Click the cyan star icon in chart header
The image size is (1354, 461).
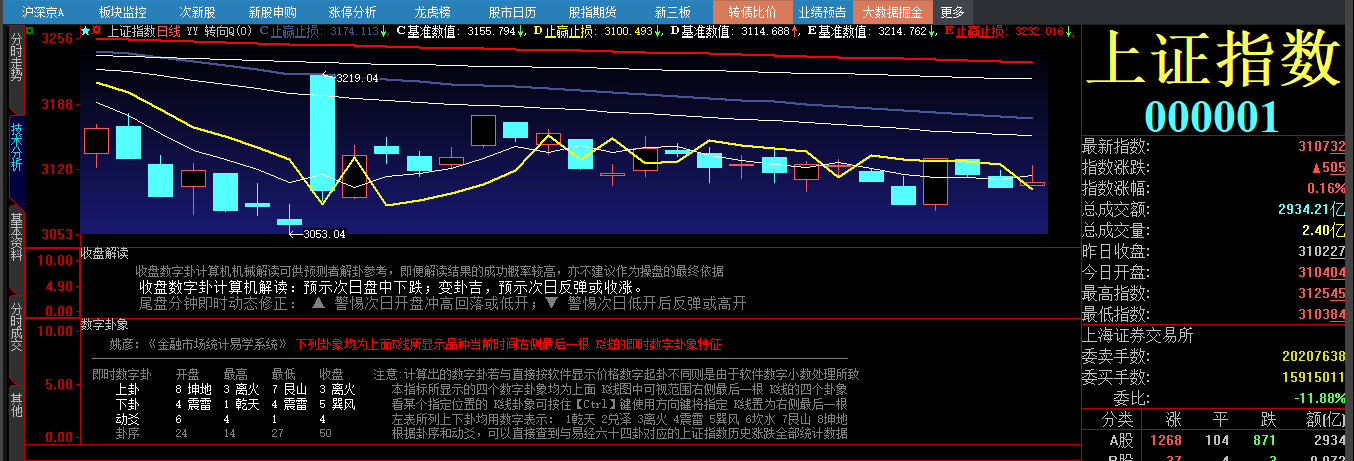(x=85, y=31)
